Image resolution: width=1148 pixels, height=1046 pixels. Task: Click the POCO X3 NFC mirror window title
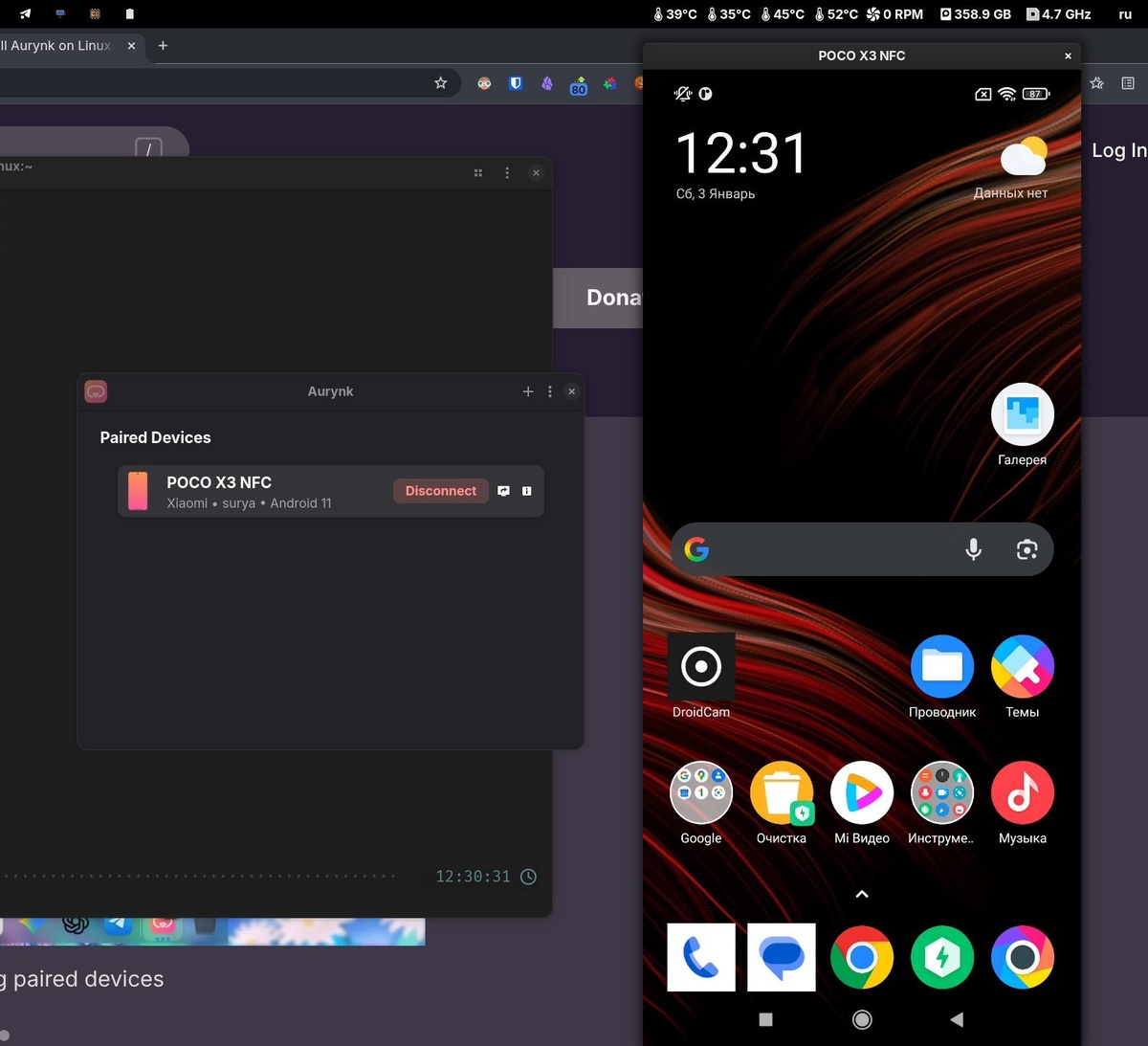click(862, 56)
